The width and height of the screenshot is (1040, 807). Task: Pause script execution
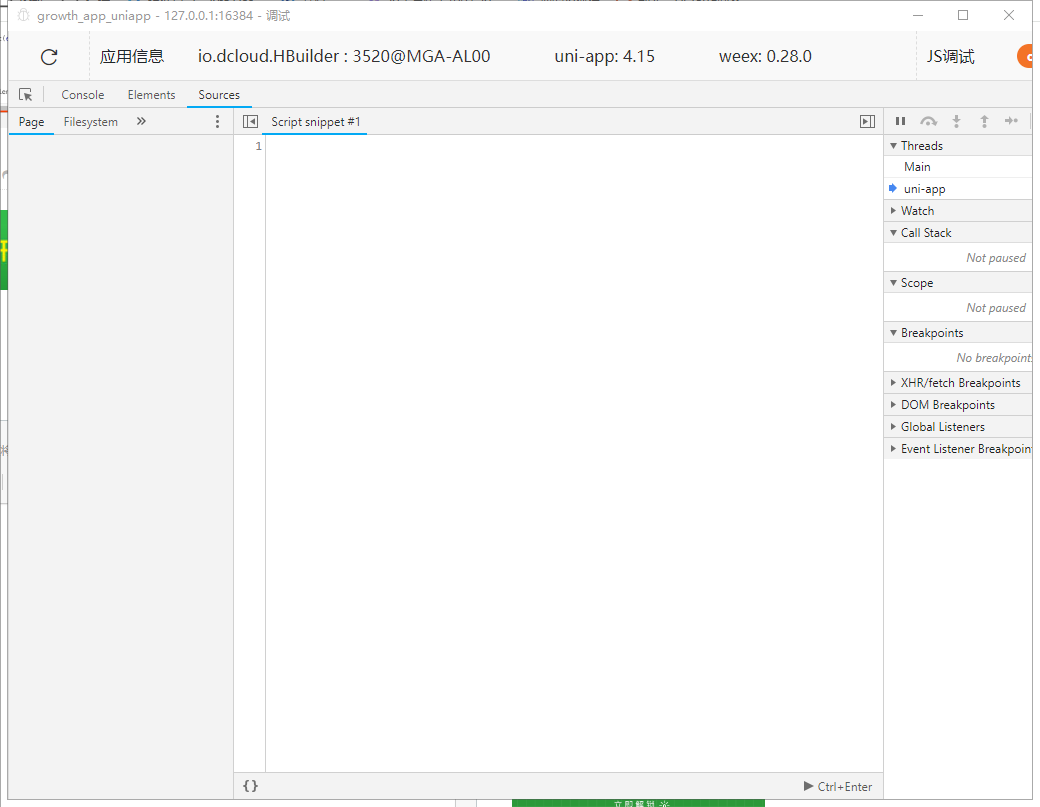click(900, 122)
